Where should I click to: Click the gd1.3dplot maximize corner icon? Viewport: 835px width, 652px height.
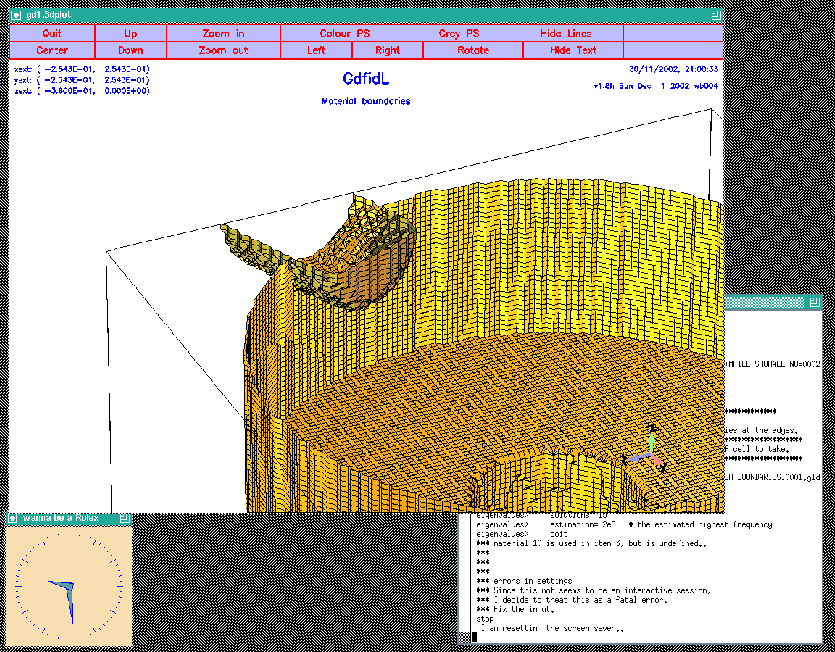point(716,15)
